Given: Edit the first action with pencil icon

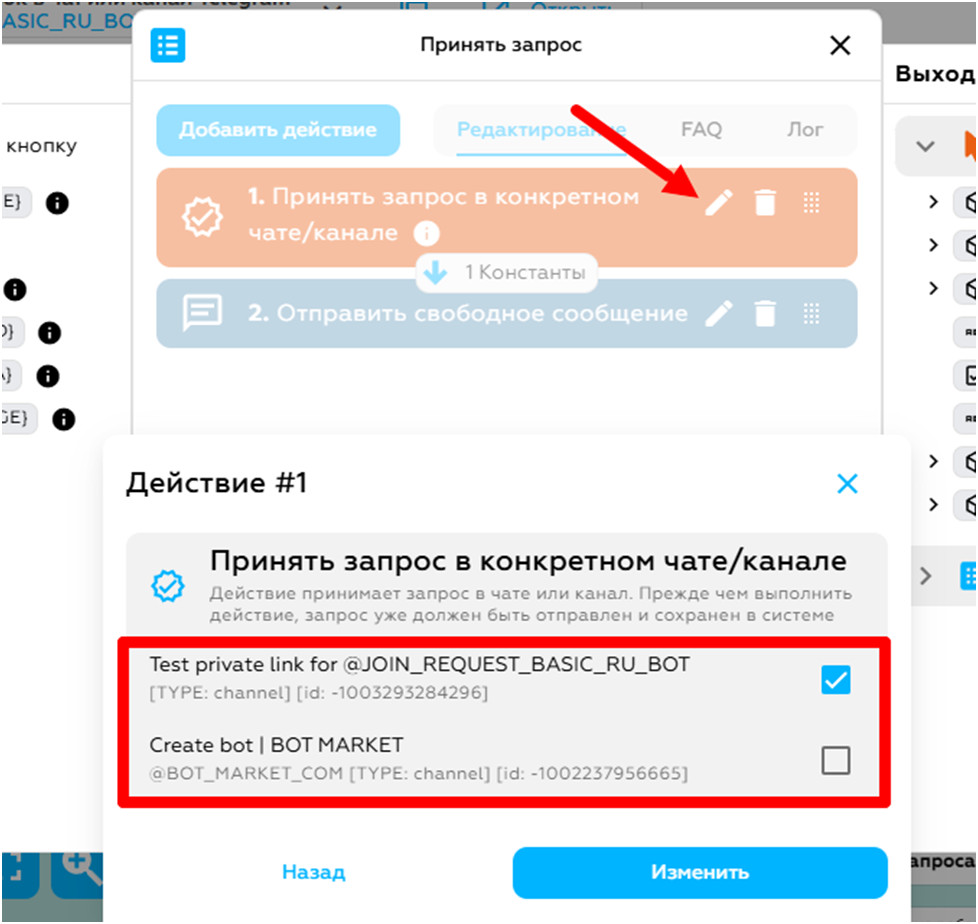Looking at the screenshot, I should 719,203.
